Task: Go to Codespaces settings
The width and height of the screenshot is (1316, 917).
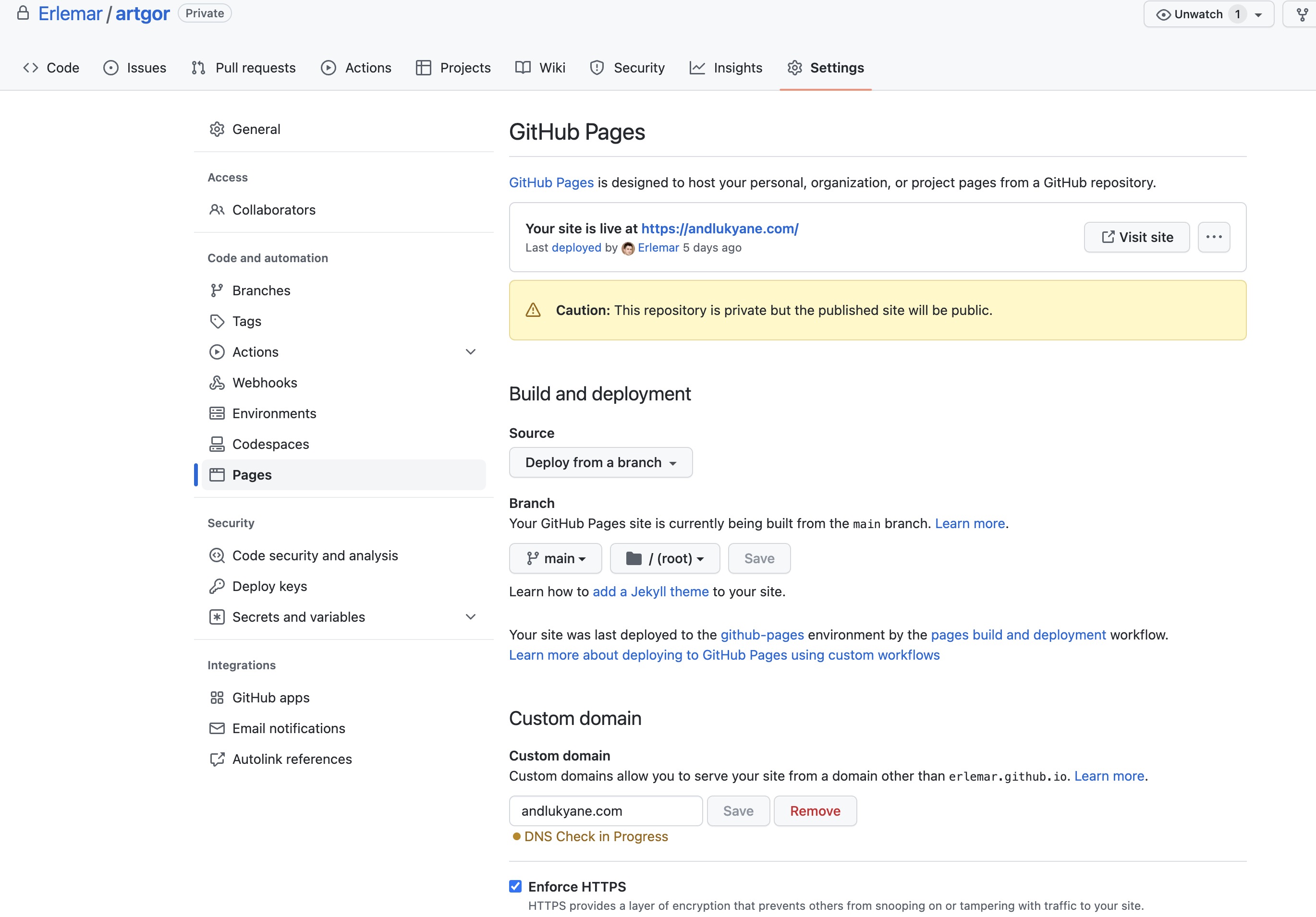Action: point(270,444)
